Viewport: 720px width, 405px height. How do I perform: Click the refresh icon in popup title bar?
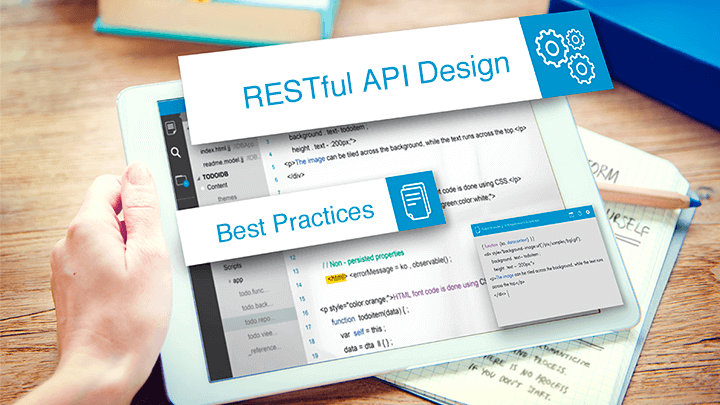pos(579,213)
